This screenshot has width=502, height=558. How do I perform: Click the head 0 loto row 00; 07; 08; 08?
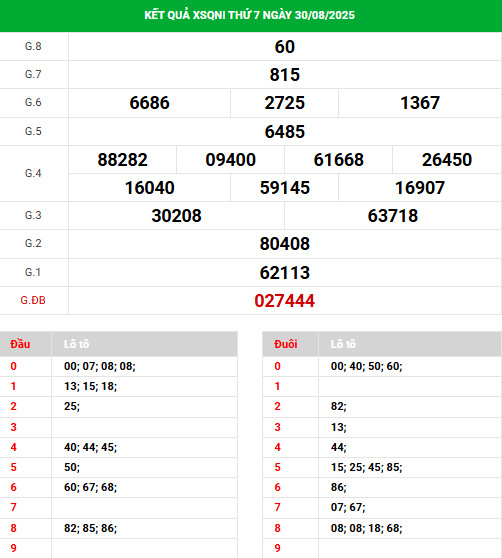click(118, 366)
